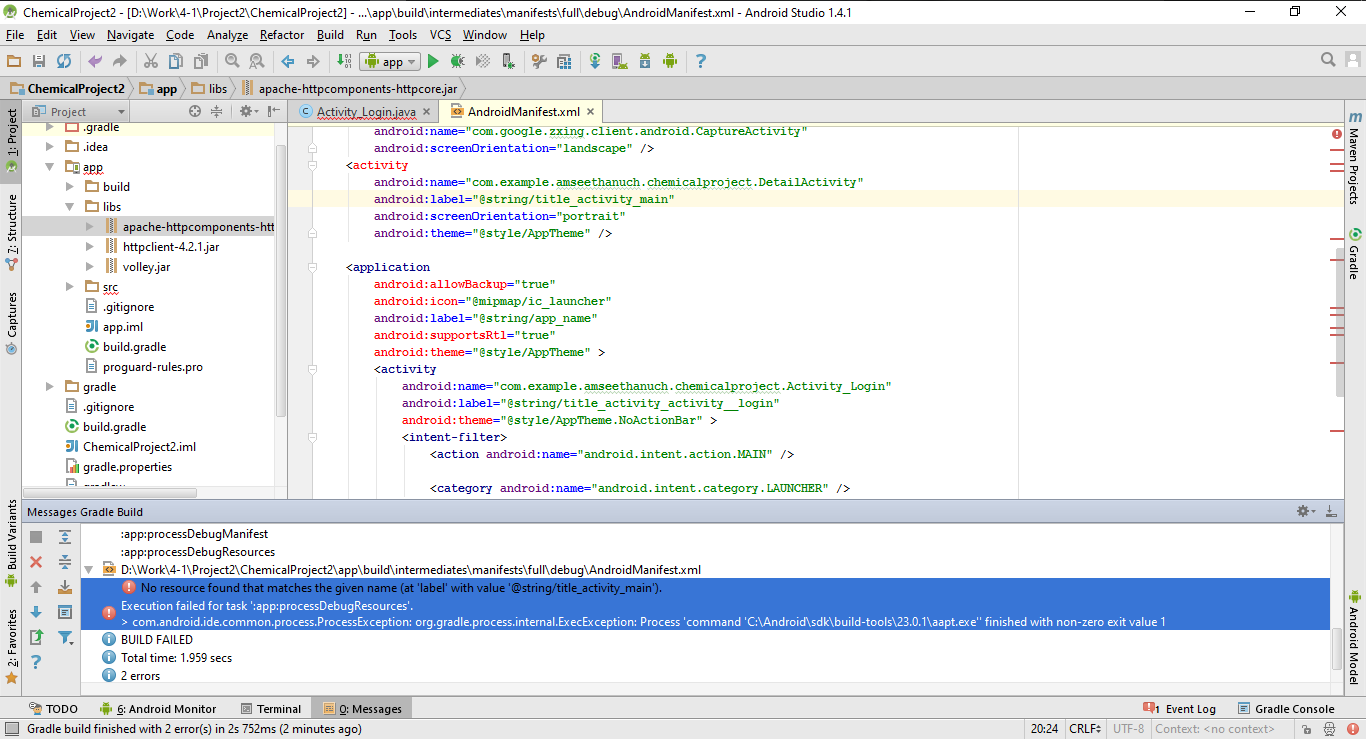Select volley.jar in the project tree
Viewport: 1366px width, 756px height.
(146, 267)
